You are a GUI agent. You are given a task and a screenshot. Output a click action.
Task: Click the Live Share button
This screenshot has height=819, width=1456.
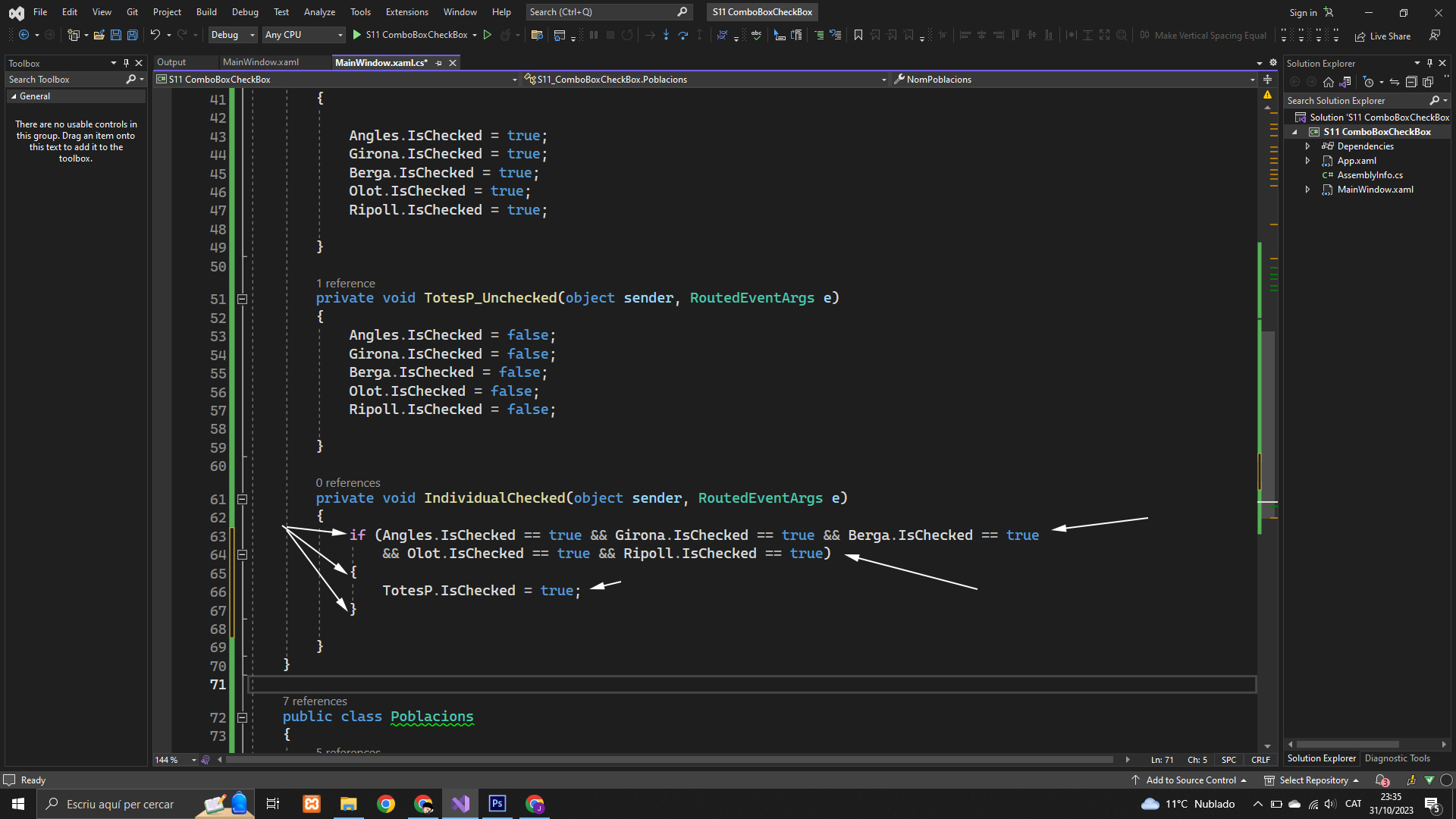click(x=1382, y=36)
